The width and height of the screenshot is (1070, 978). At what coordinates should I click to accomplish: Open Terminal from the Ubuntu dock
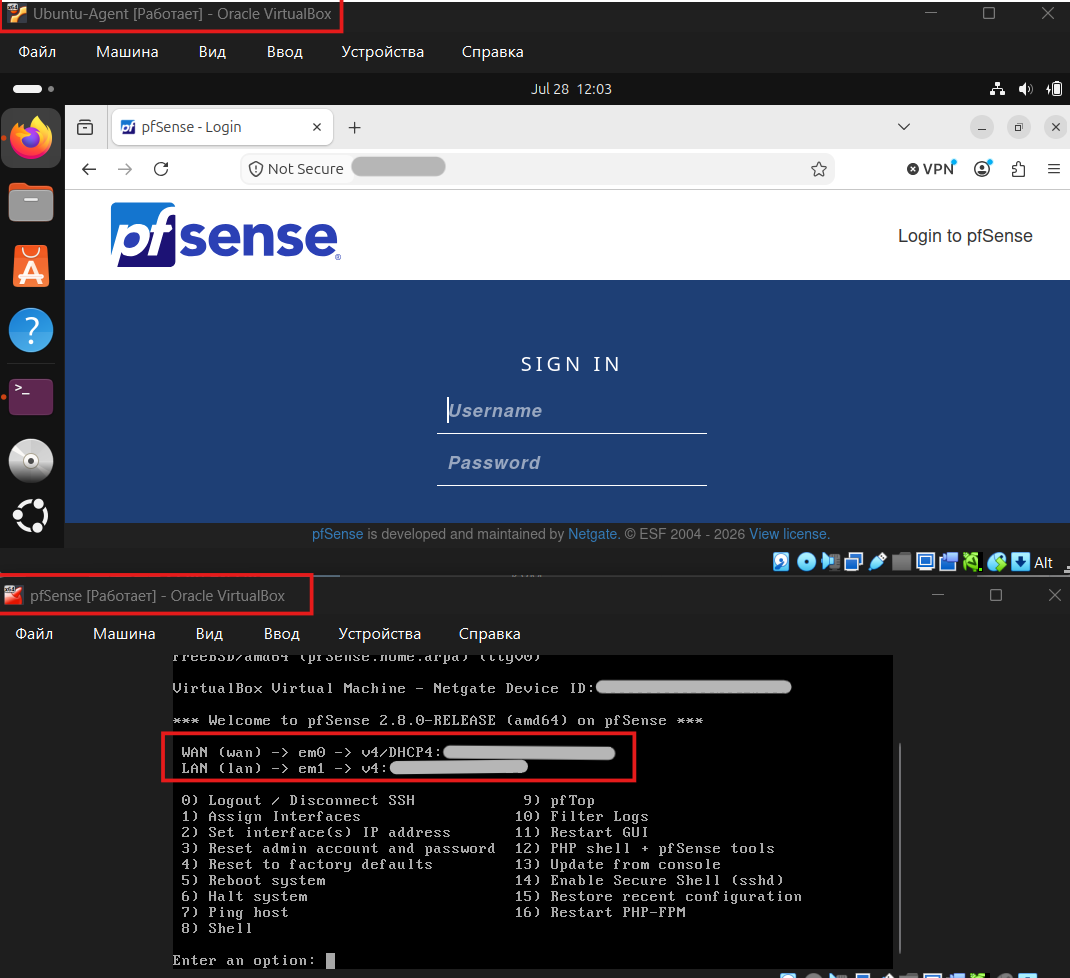click(31, 397)
